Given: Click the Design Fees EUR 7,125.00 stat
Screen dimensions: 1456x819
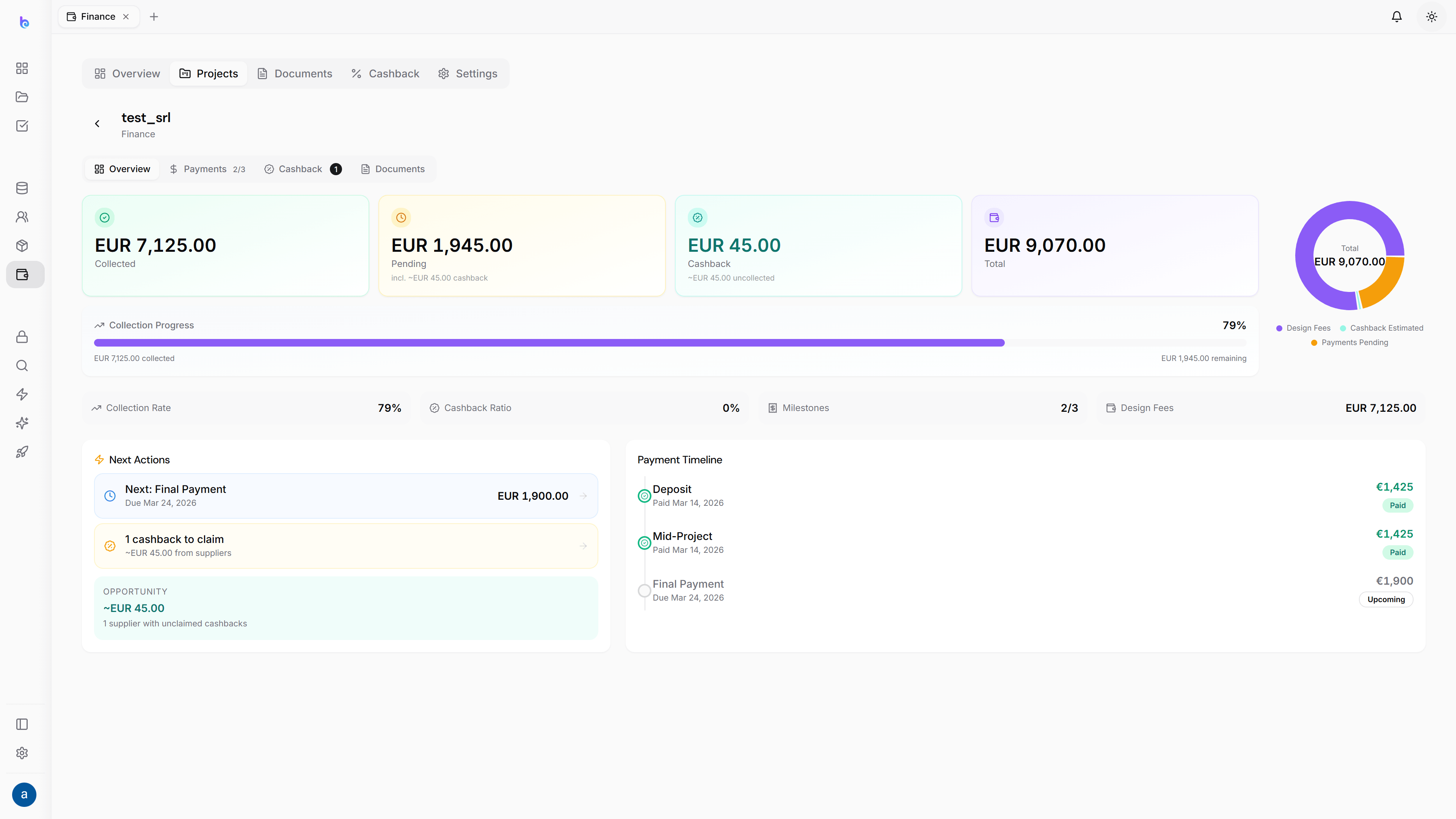Looking at the screenshot, I should [1261, 408].
